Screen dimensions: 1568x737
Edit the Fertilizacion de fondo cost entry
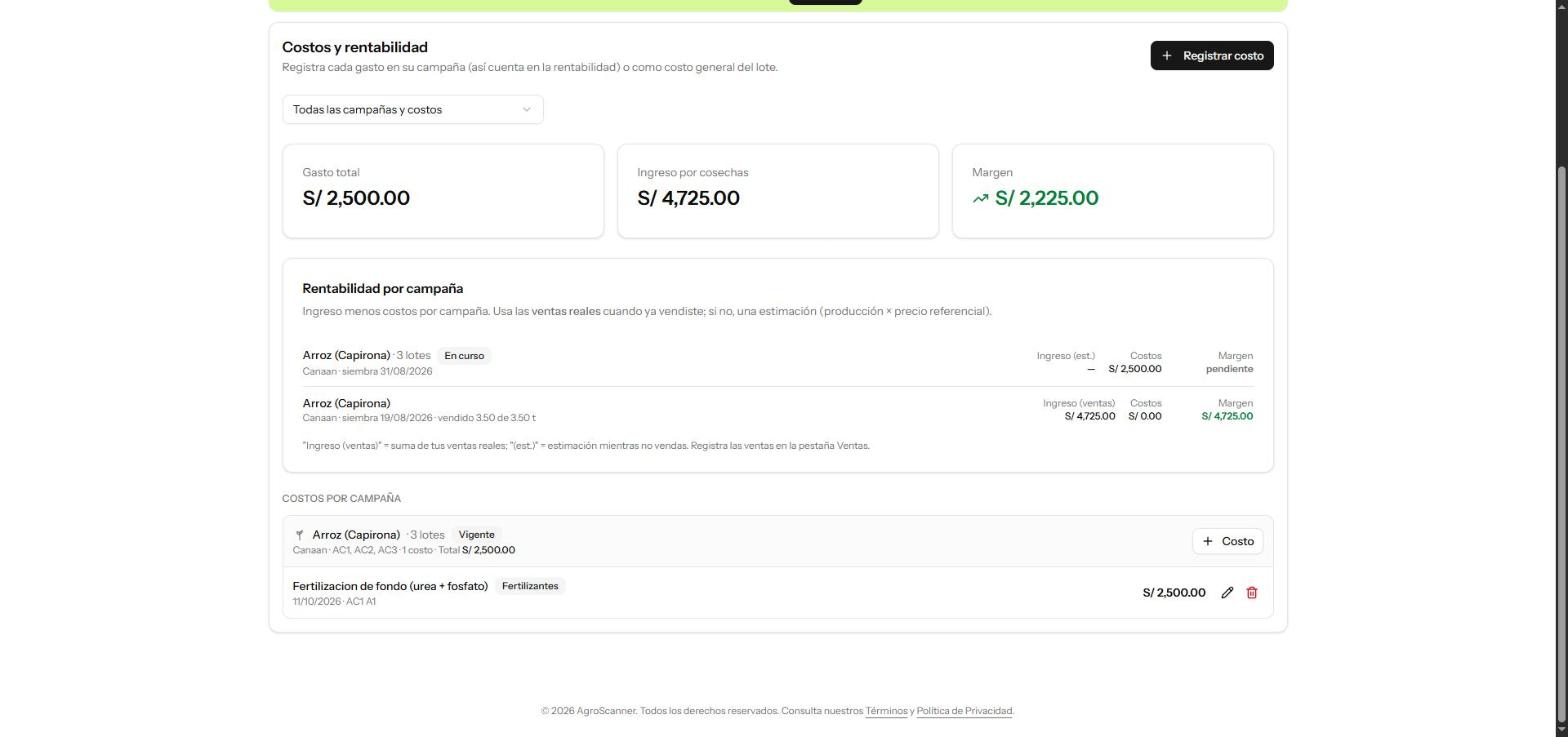pos(1227,593)
